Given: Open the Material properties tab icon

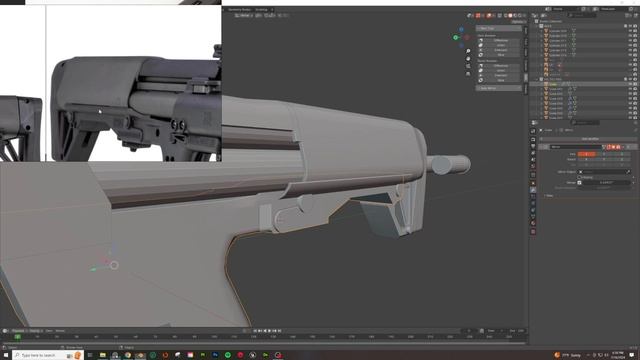Looking at the screenshot, I should coord(533,224).
